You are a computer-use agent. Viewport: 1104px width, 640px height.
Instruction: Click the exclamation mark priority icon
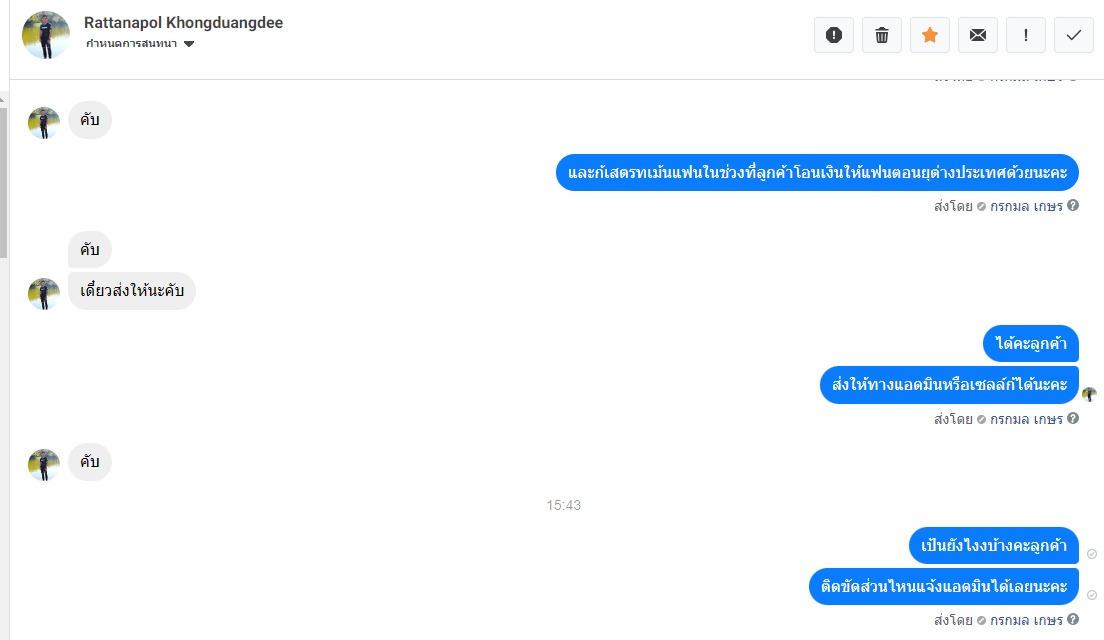[1025, 34]
